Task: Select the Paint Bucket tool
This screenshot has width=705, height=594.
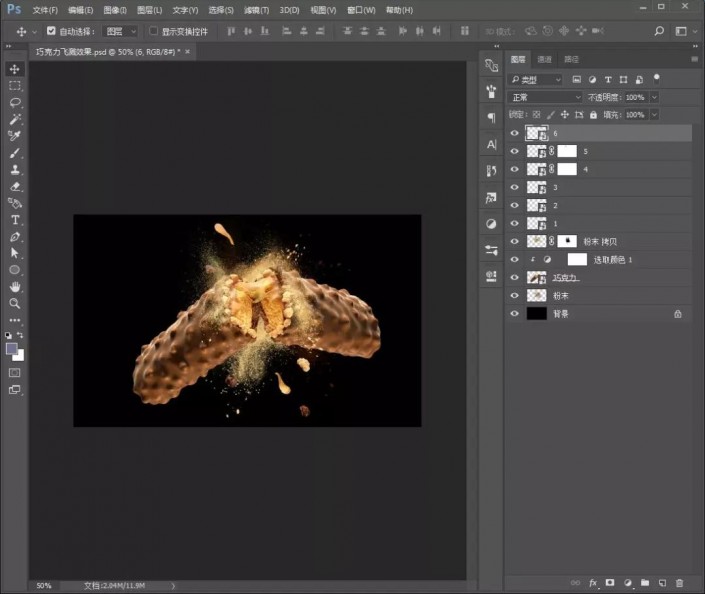Action: click(x=14, y=203)
